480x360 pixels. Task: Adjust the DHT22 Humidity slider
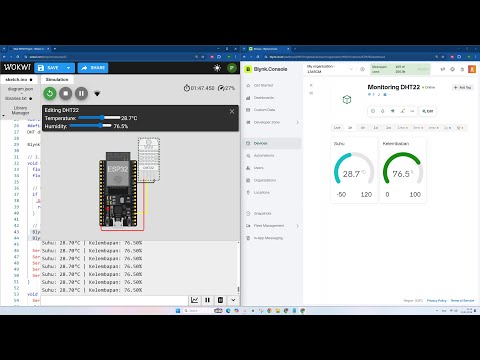(91, 126)
